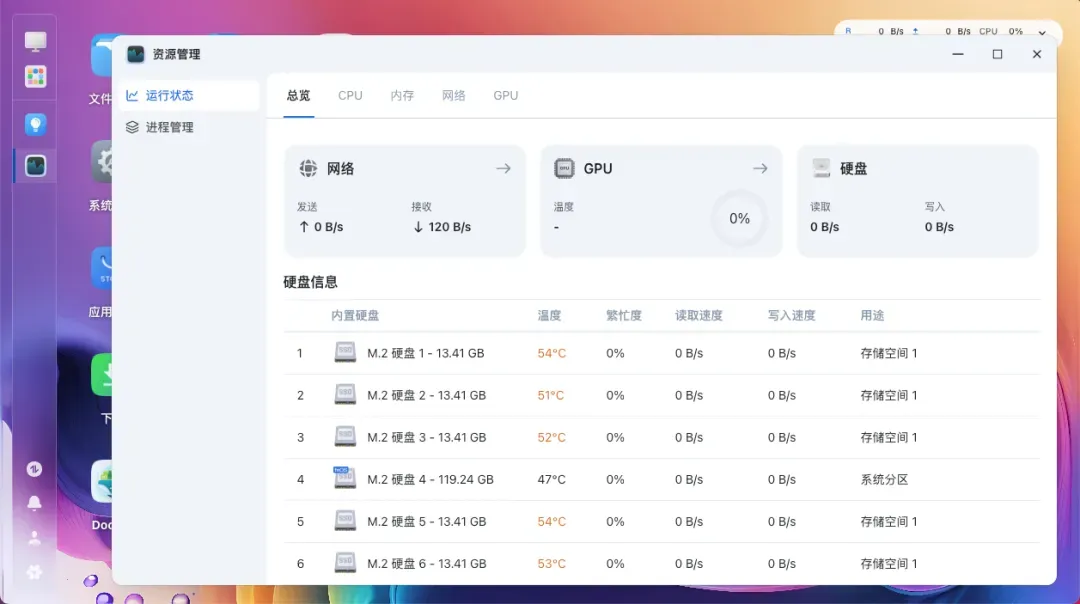
Task: Open settings gear at dock bottom
Action: tap(34, 572)
